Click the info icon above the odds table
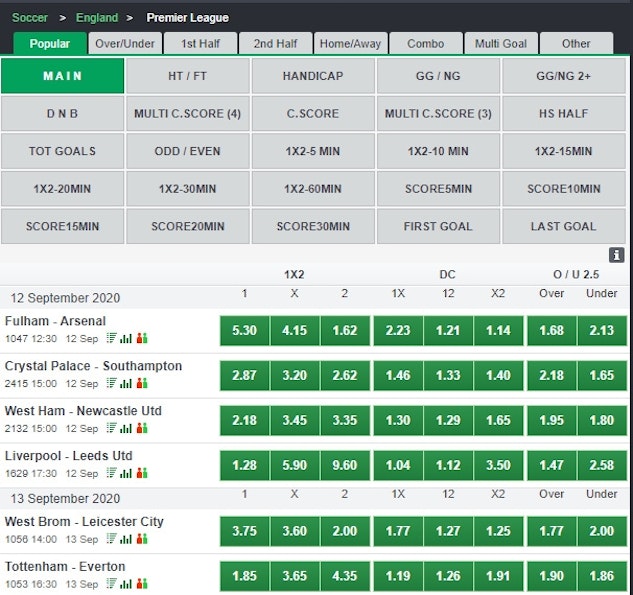The height and width of the screenshot is (595, 633). click(616, 255)
